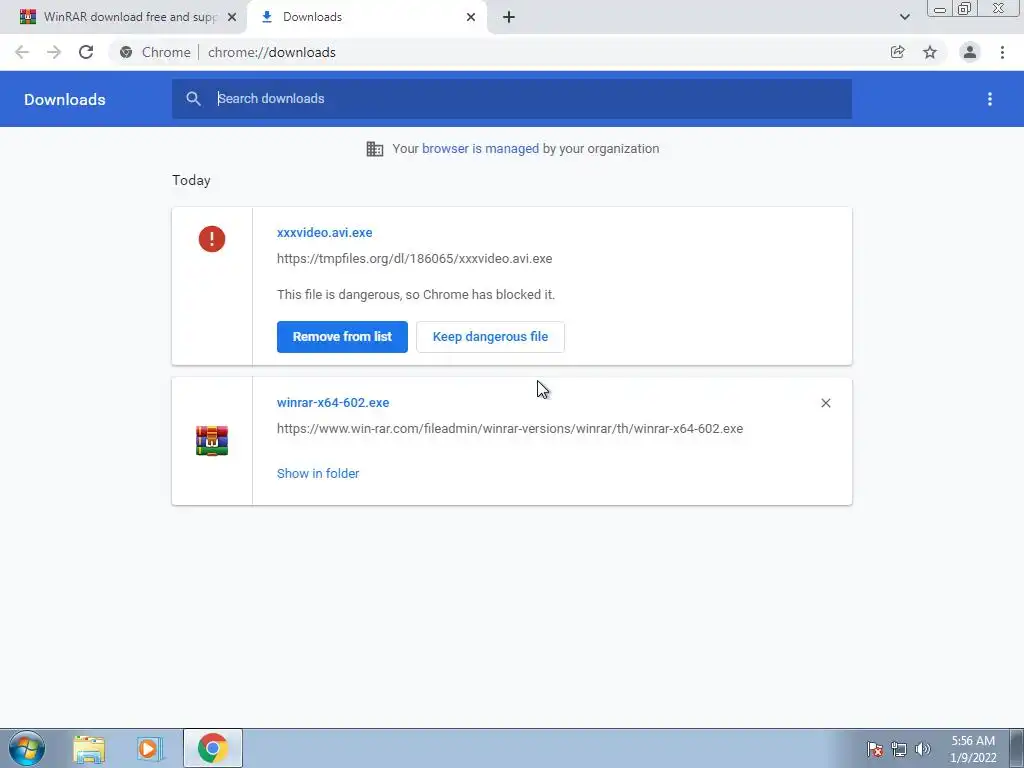
Task: Share this page icon in address bar
Action: 897,52
